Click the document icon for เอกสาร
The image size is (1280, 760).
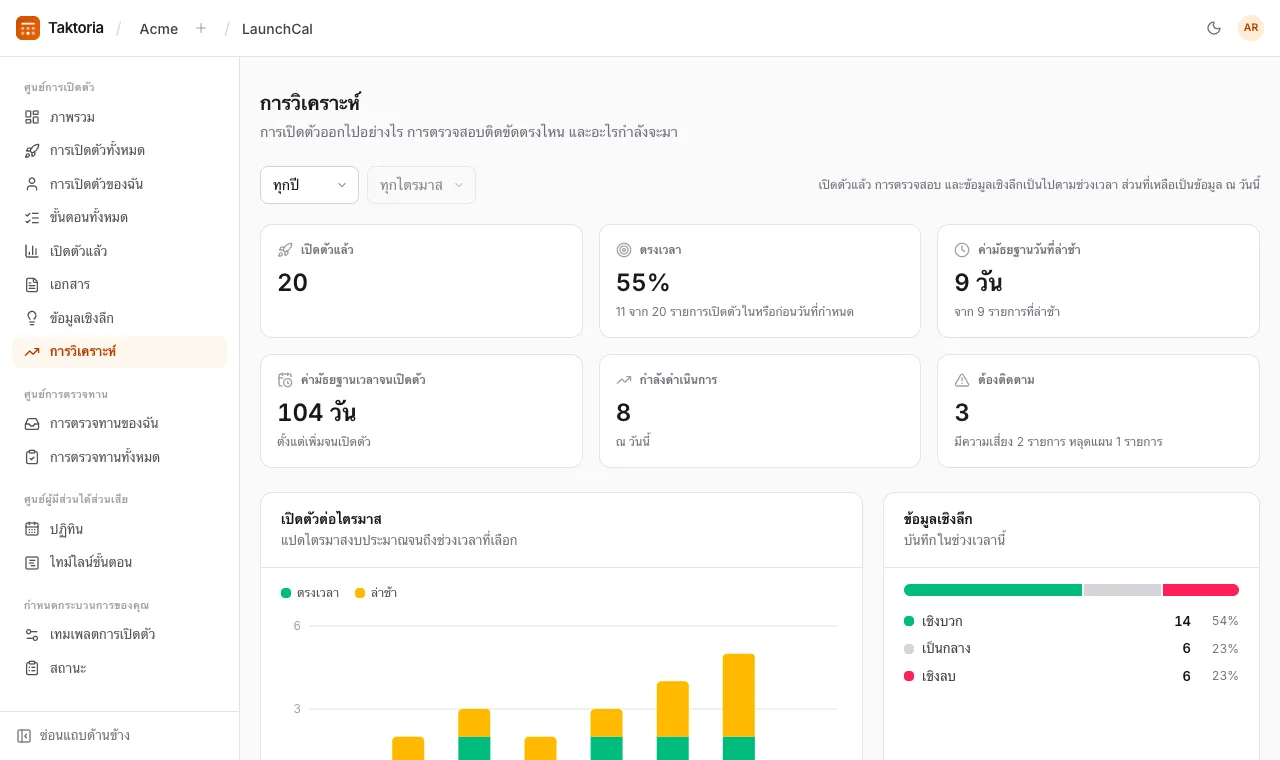pos(32,285)
